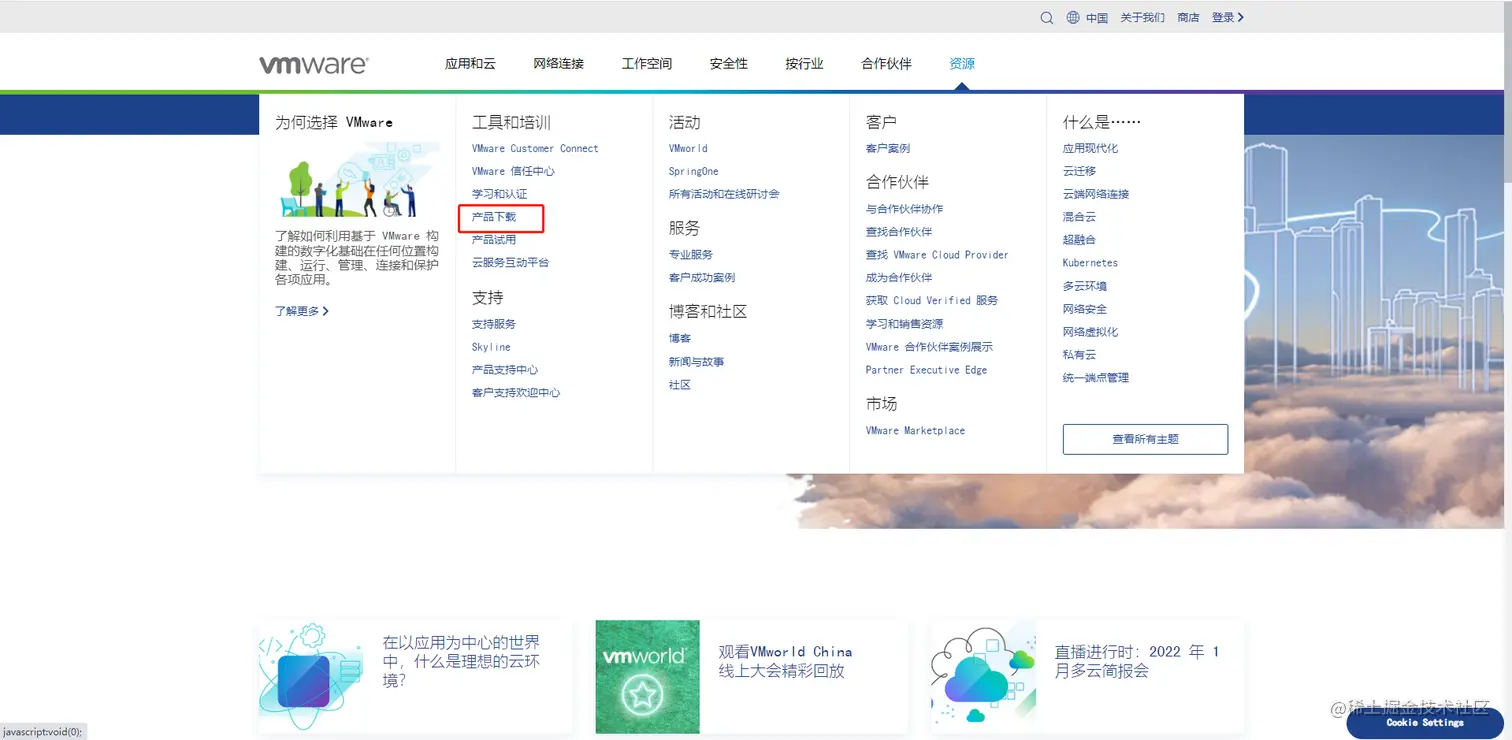Open 客户支持欢迎中心
Viewport: 1512px width, 740px height.
(516, 393)
